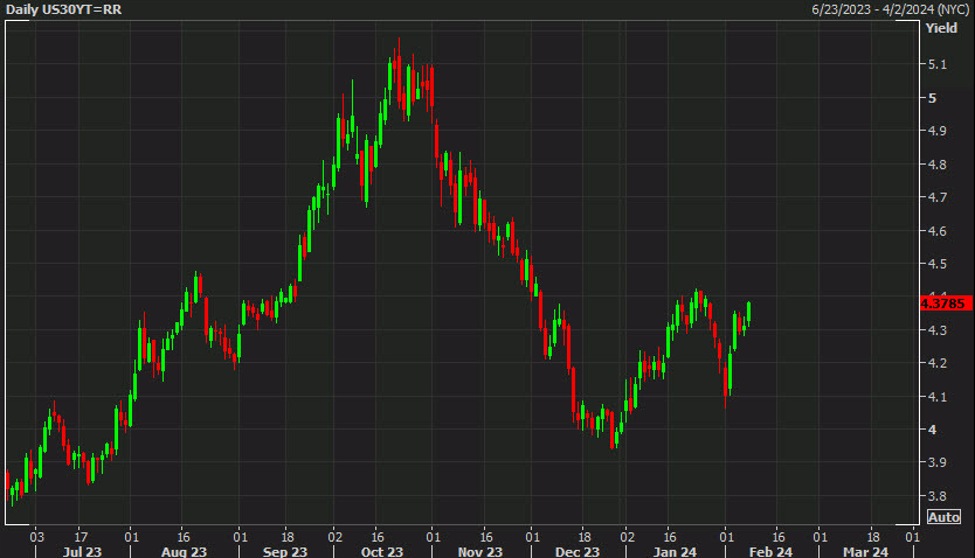Select the Jul 23 month label
Viewport: 975px width, 558px height.
point(82,551)
